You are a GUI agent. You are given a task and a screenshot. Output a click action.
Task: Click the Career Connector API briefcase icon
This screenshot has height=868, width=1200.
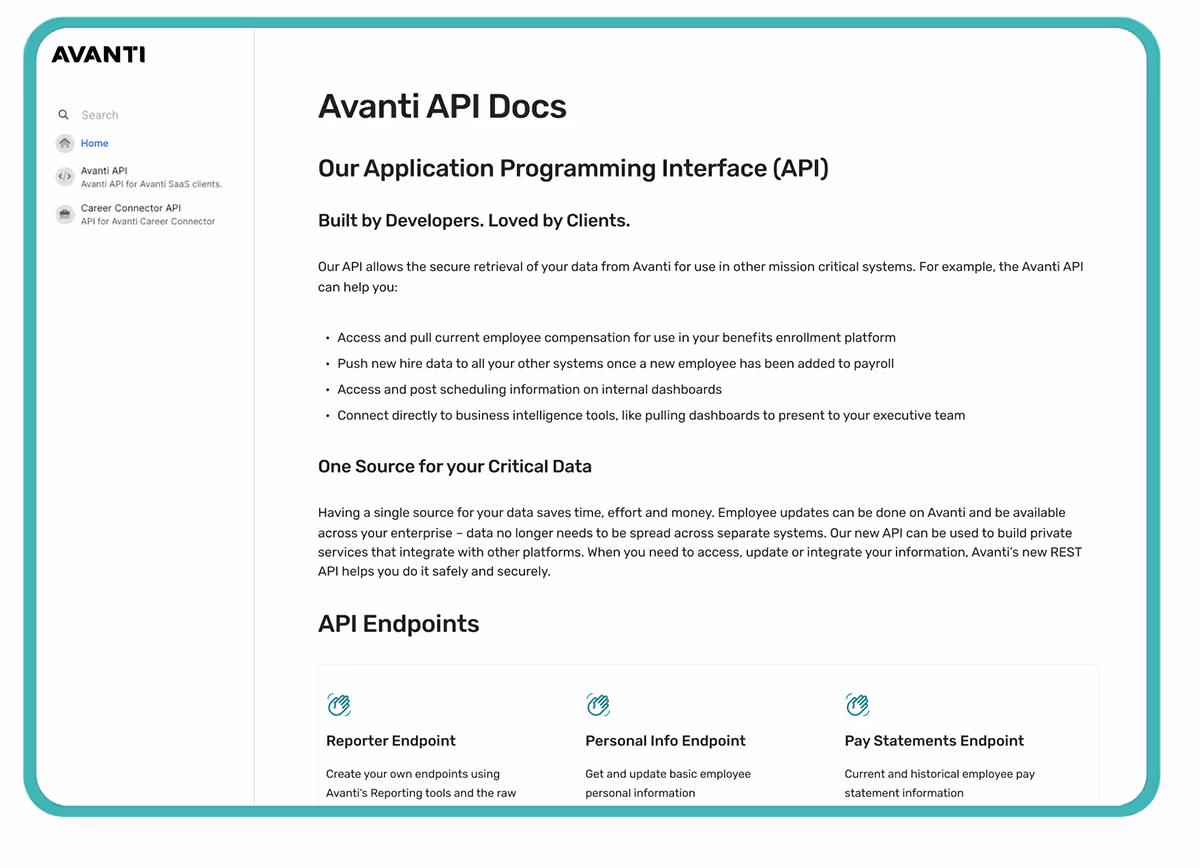pos(65,214)
